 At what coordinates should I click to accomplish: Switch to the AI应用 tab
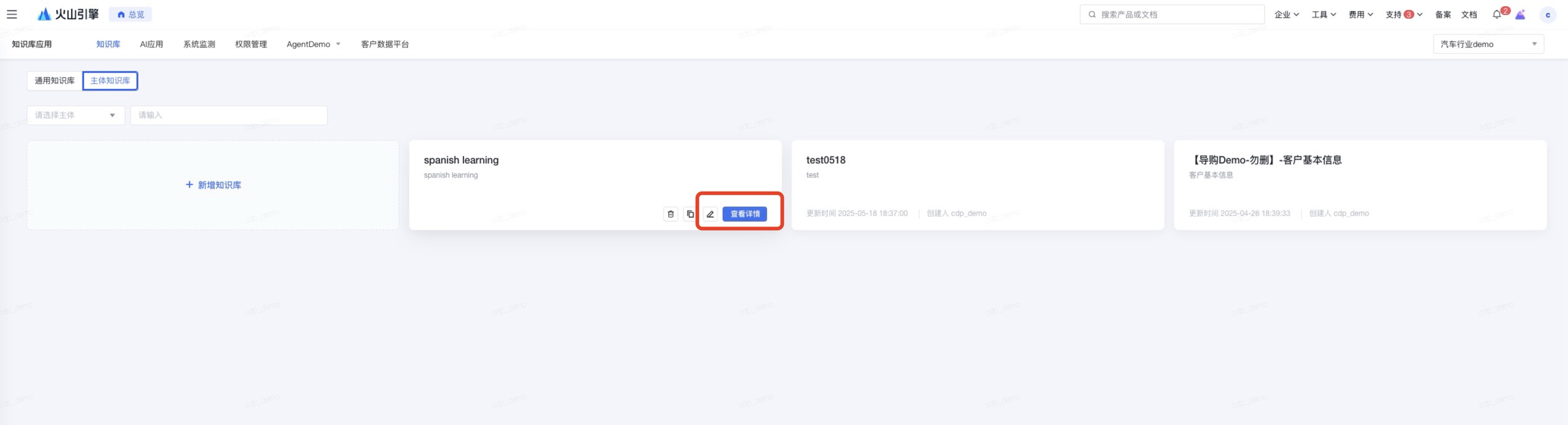pyautogui.click(x=152, y=44)
